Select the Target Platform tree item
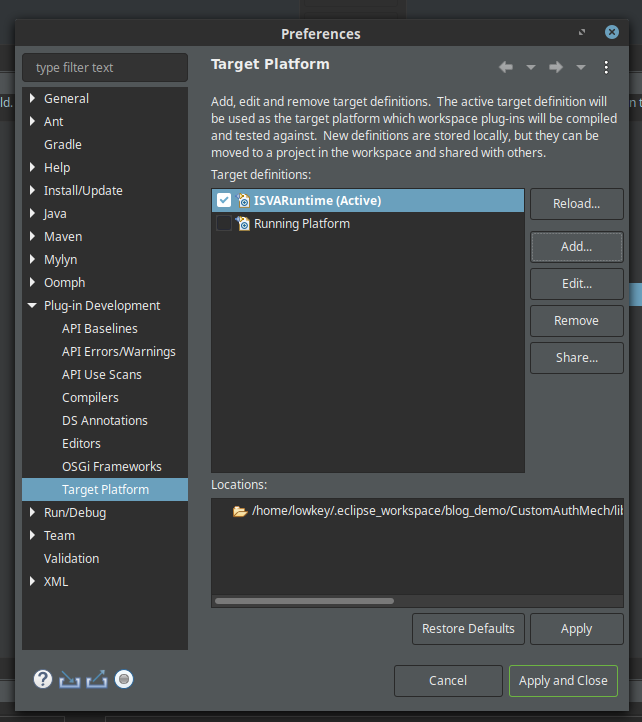 pyautogui.click(x=105, y=489)
